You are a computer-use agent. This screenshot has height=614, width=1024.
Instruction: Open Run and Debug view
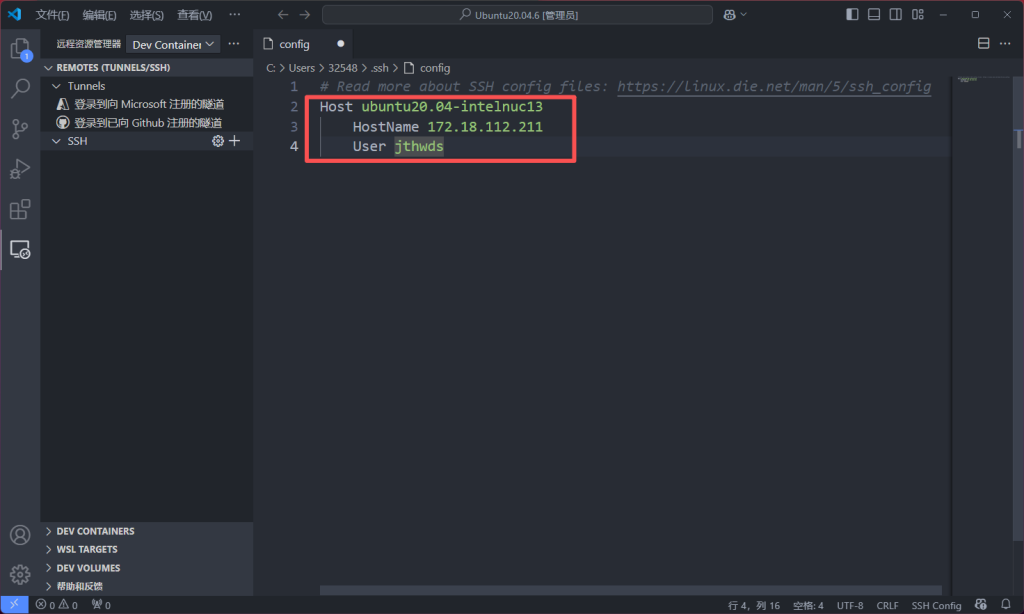pyautogui.click(x=20, y=169)
